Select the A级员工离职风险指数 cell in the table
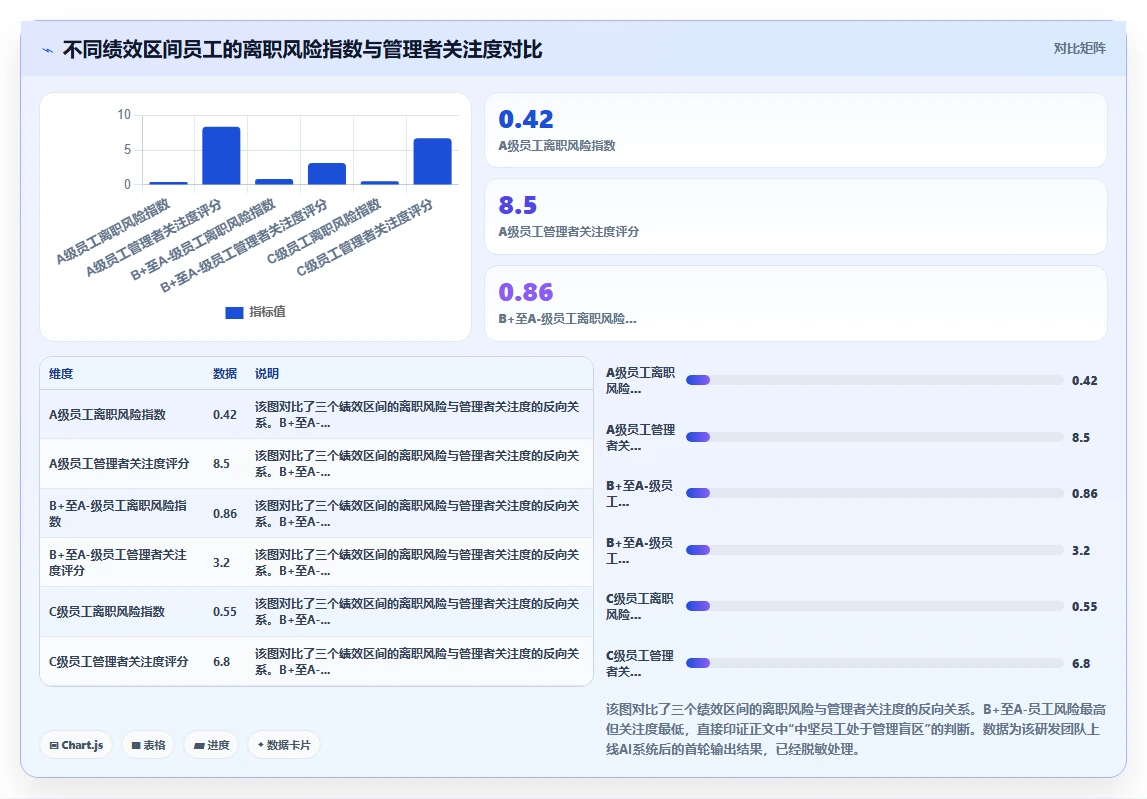 pyautogui.click(x=108, y=414)
